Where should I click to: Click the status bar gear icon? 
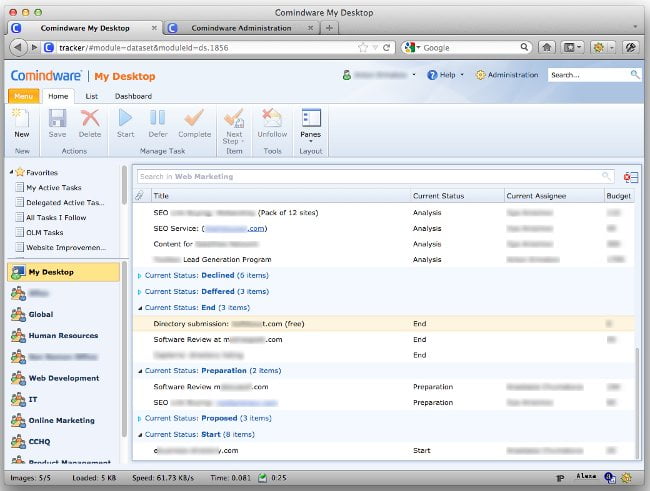626,478
